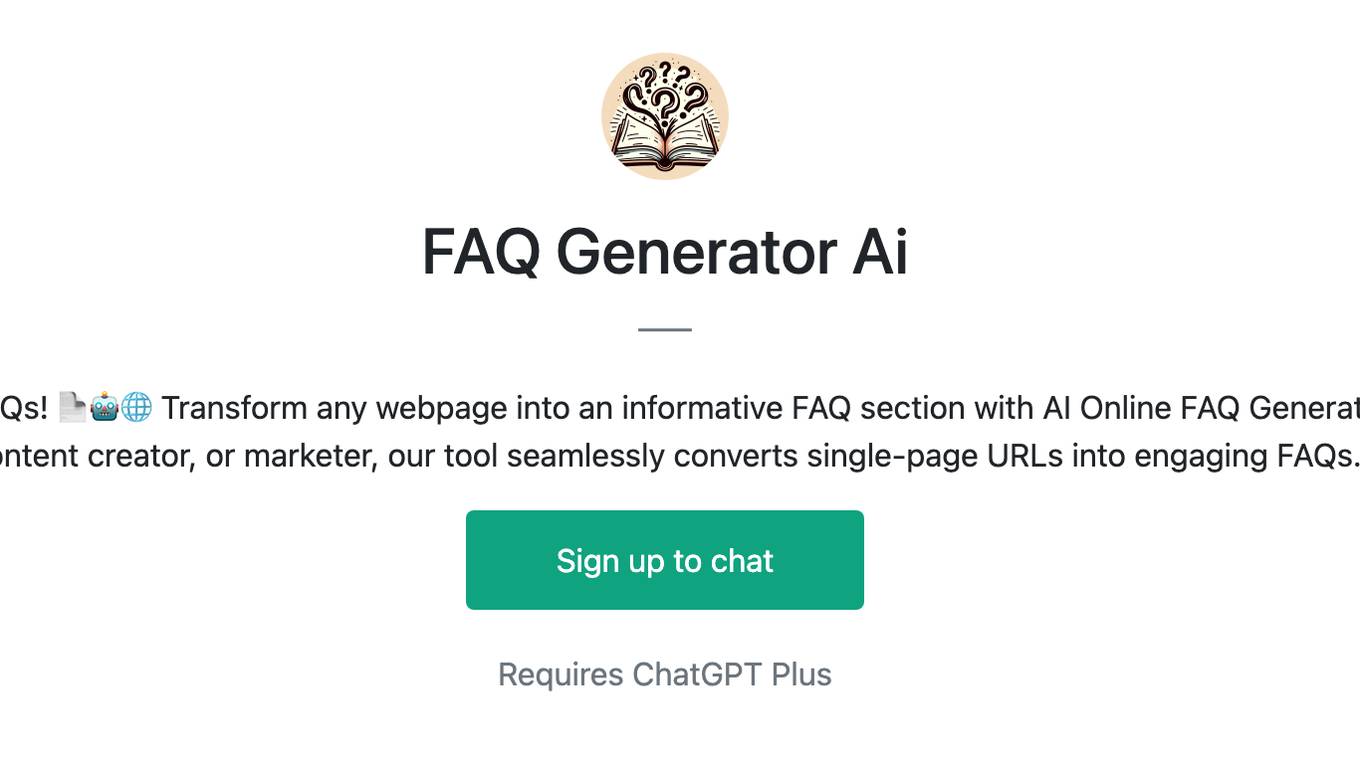The image size is (1360, 764).
Task: Click the Ai word ending the title
Action: pos(880,251)
